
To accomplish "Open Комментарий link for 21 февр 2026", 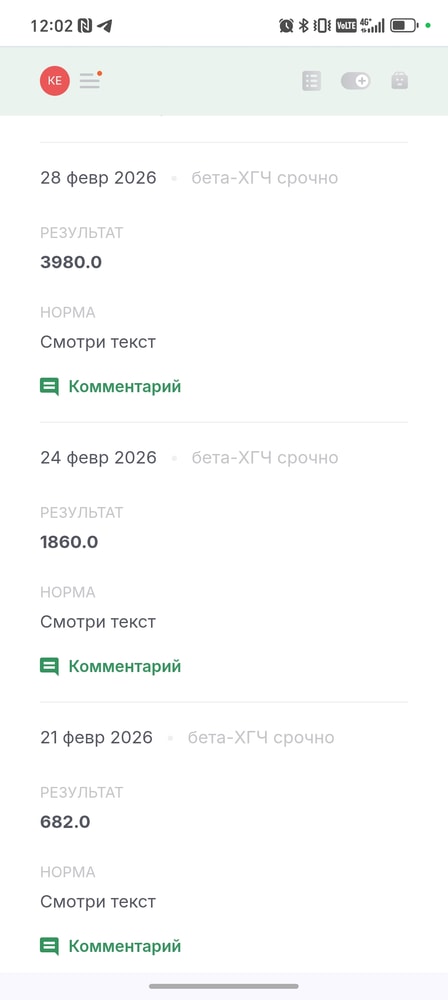I will (x=125, y=946).
